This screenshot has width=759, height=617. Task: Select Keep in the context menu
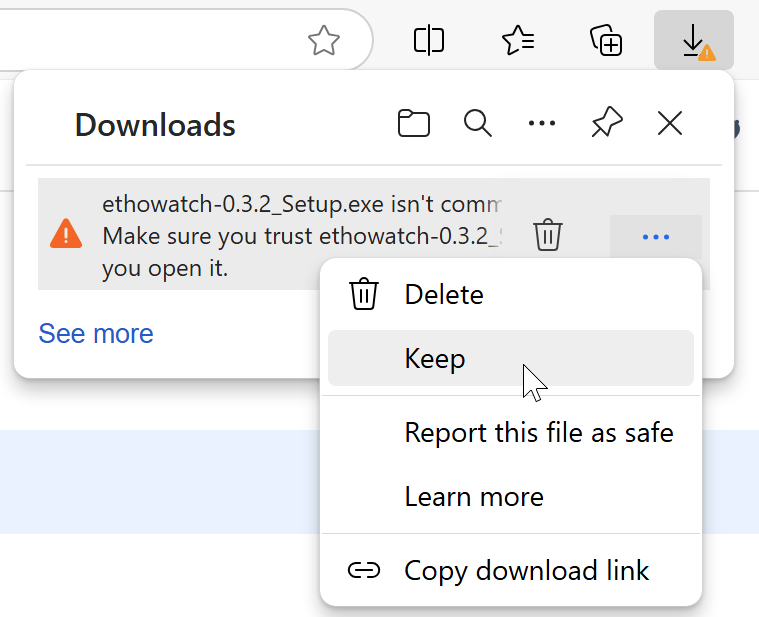point(435,358)
